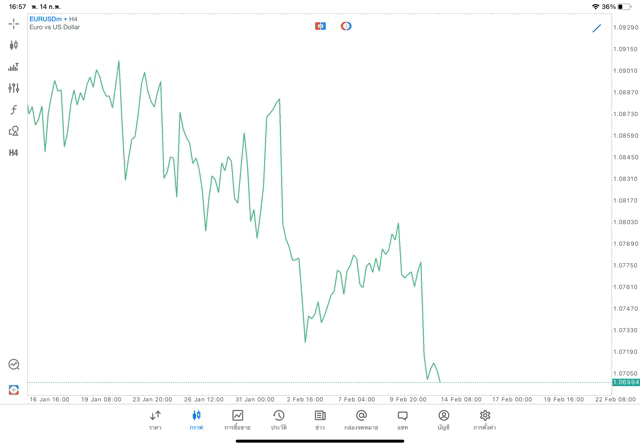Switch to the ราคา quotes tab

pyautogui.click(x=155, y=420)
